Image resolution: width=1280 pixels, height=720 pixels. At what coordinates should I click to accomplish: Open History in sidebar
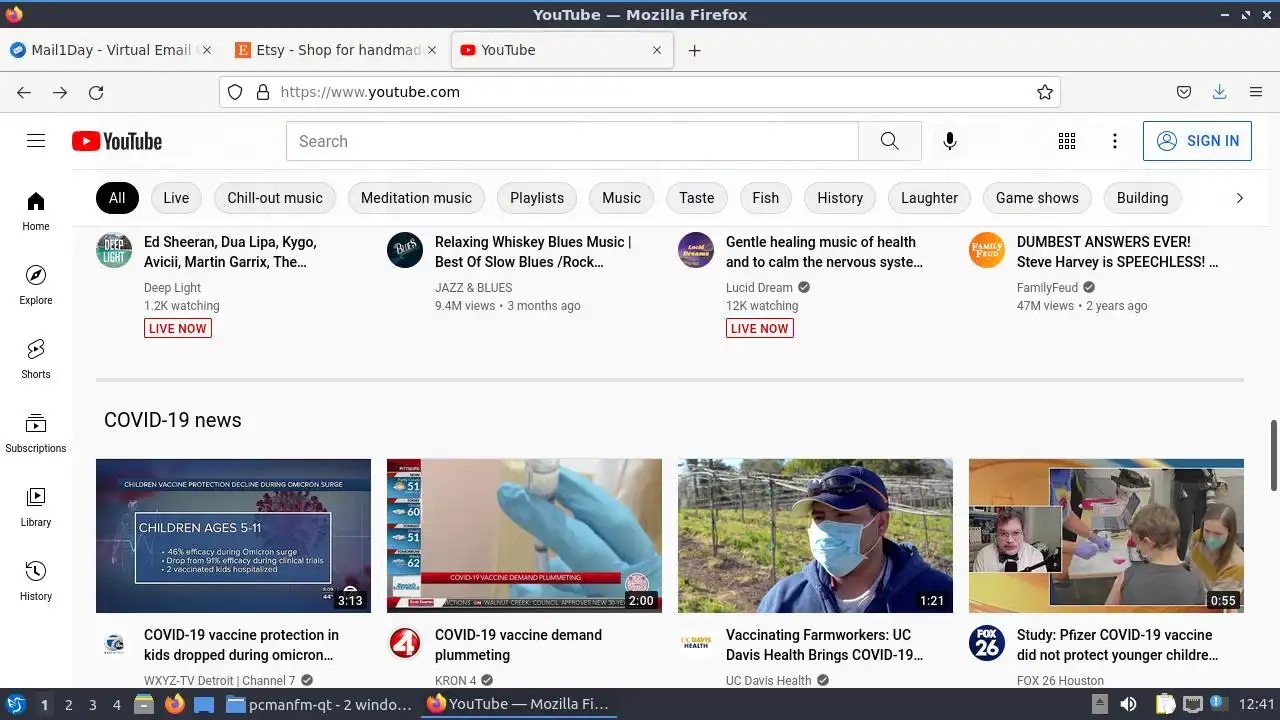click(x=36, y=581)
